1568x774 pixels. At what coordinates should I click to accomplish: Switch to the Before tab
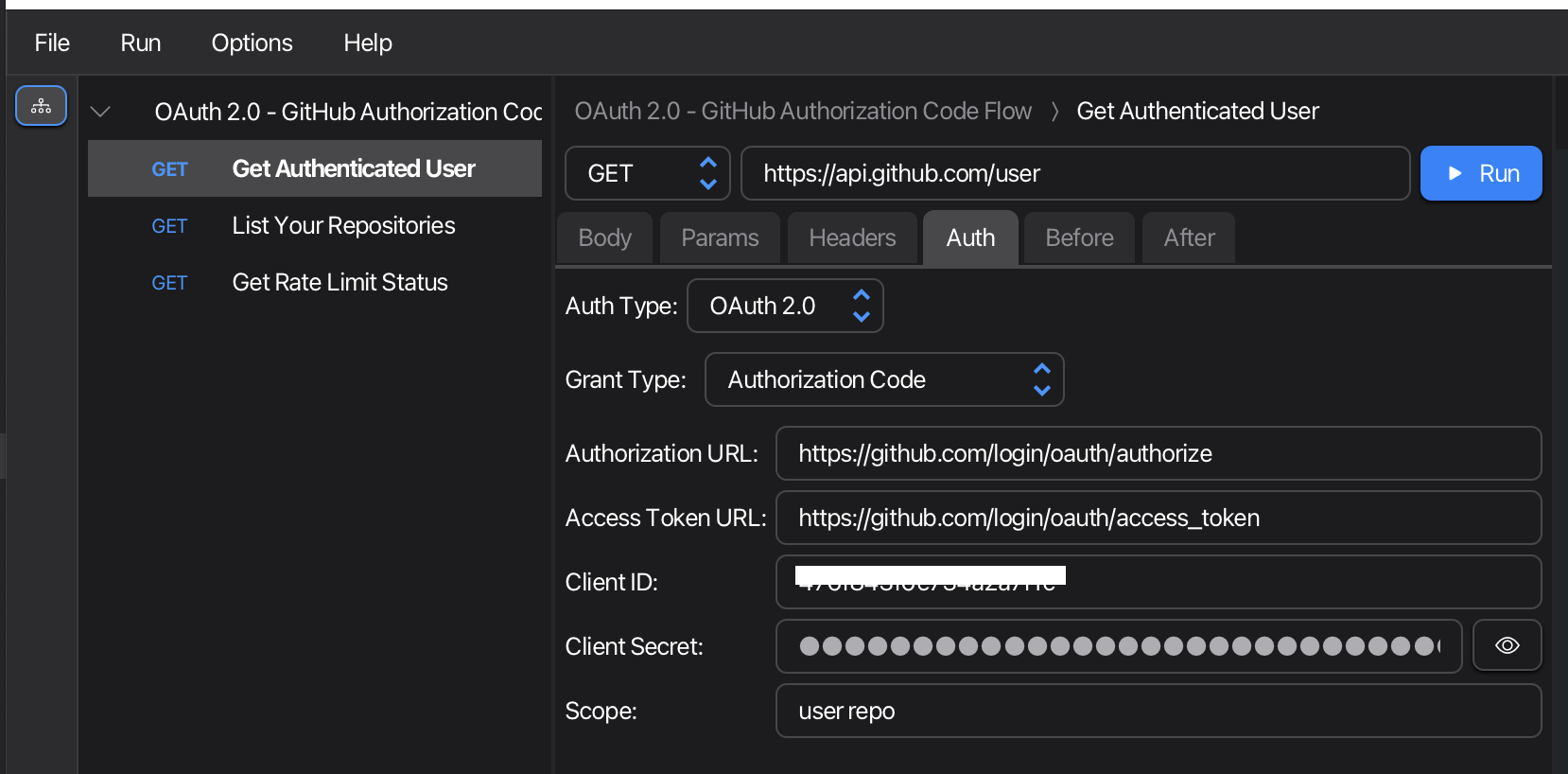(1079, 237)
